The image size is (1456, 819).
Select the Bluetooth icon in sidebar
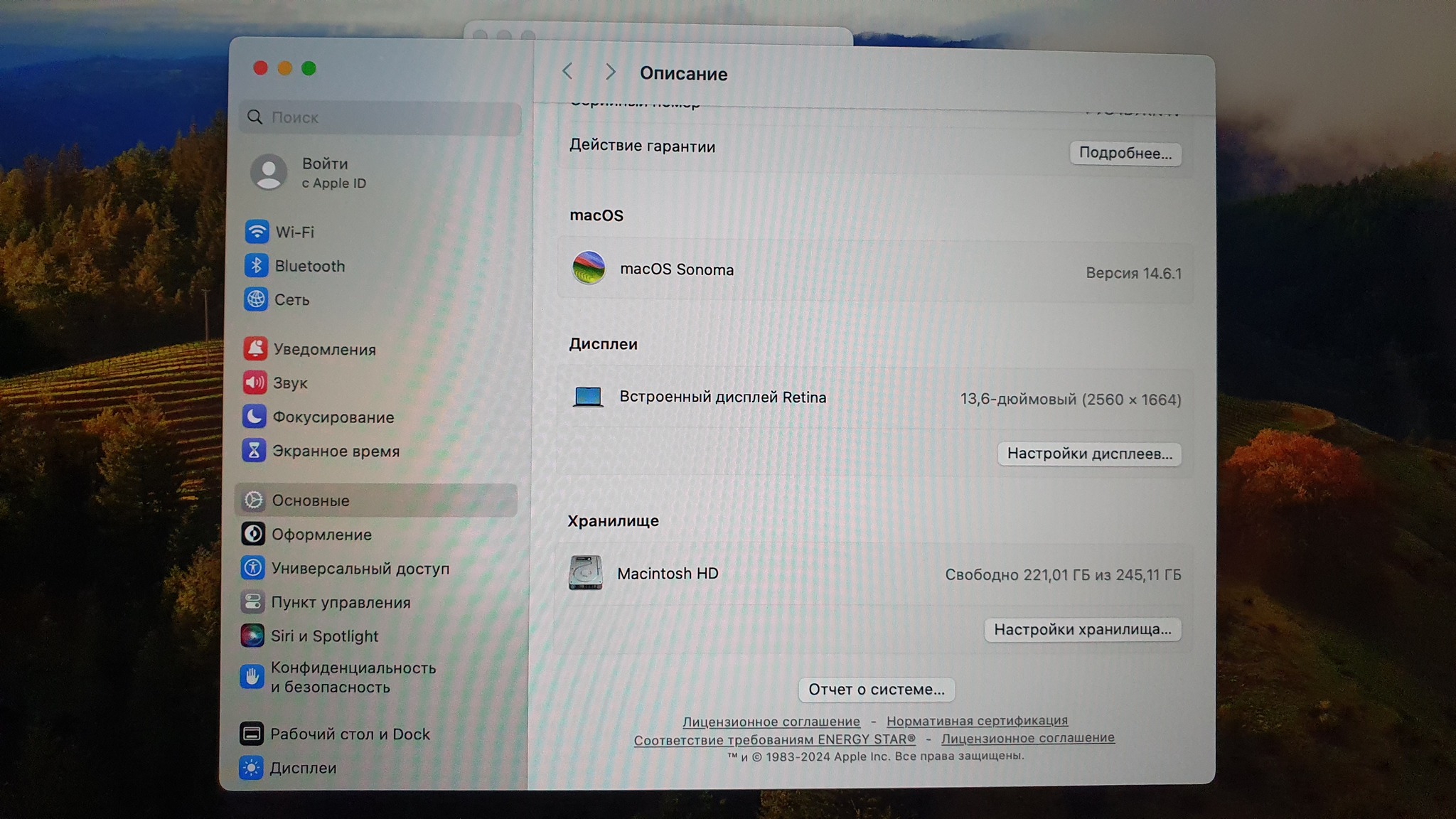(256, 266)
